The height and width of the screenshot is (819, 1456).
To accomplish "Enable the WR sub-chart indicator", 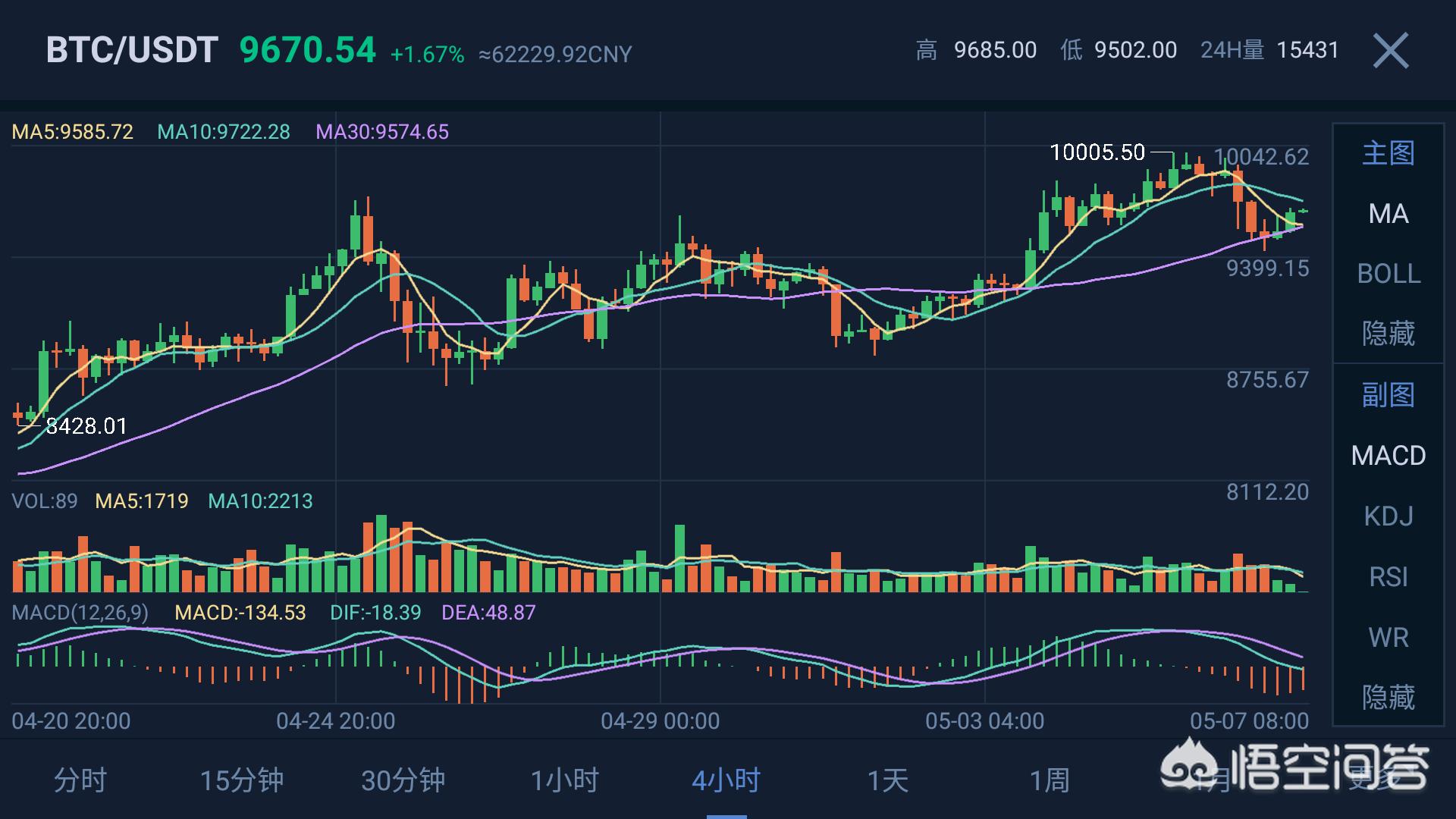I will (x=1388, y=638).
